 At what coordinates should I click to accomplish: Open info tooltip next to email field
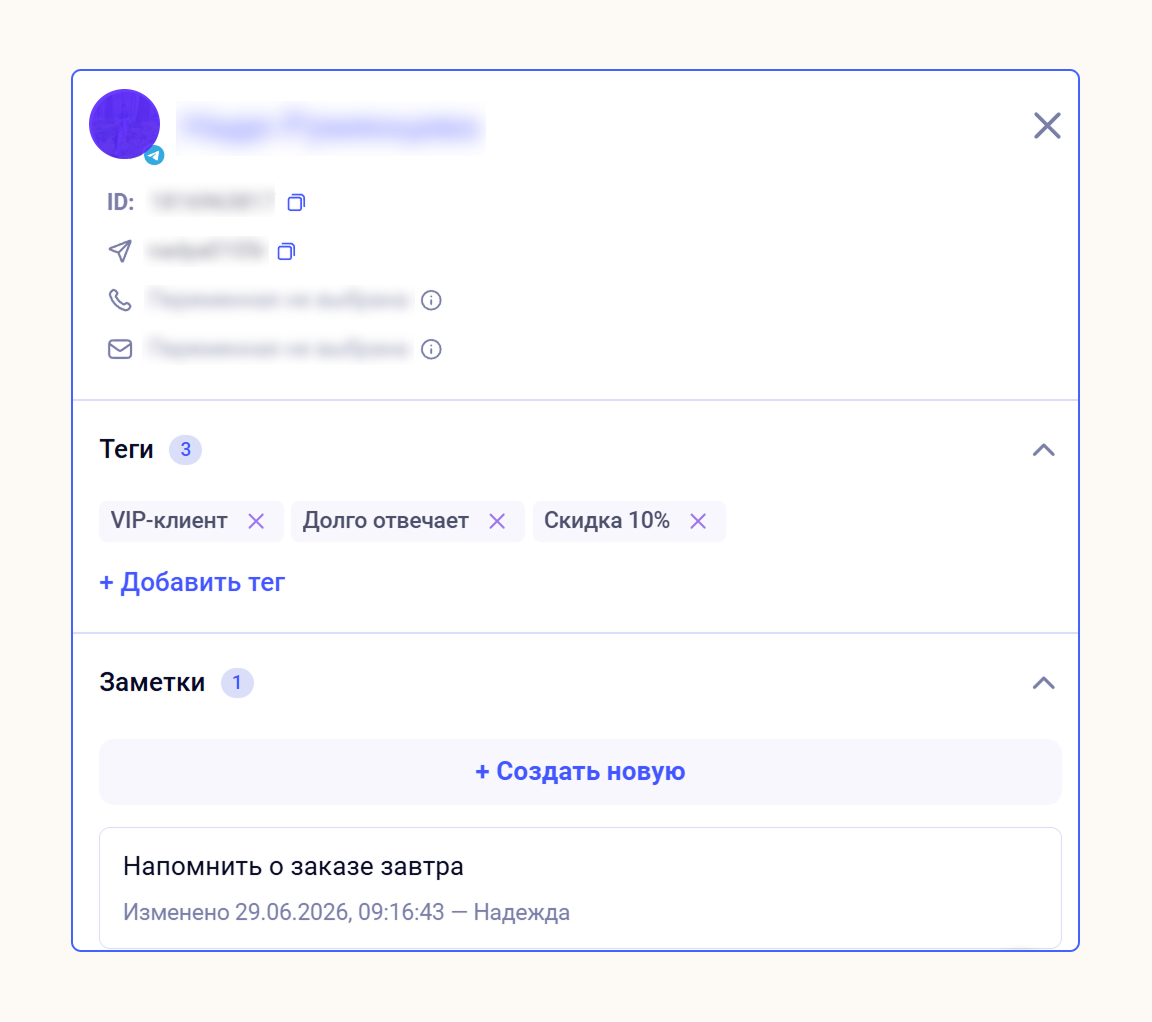(x=431, y=349)
